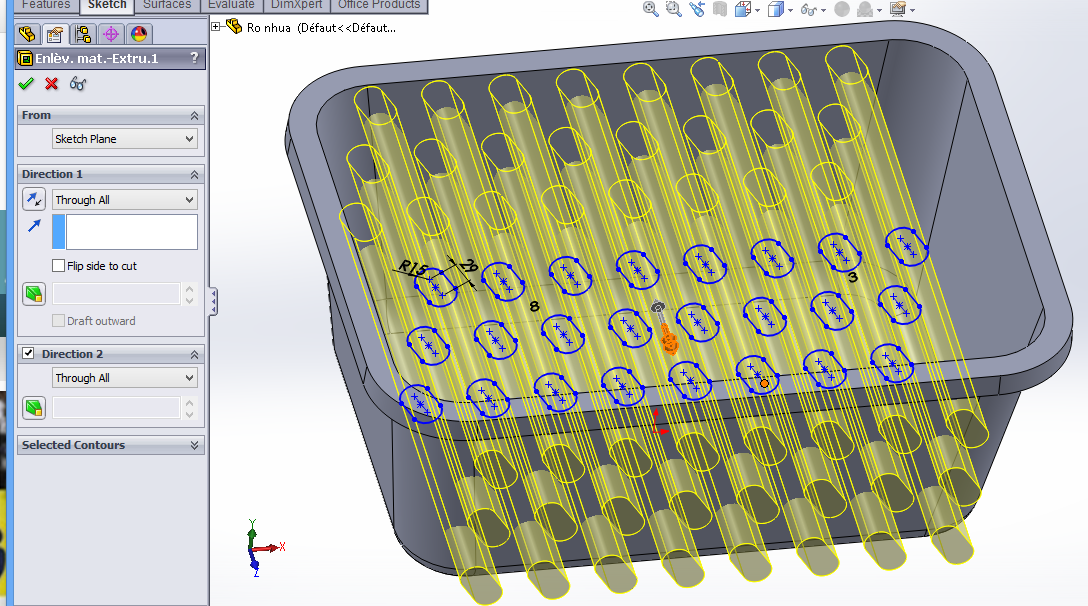Expand the Selected Contours section
The width and height of the screenshot is (1088, 606).
(194, 445)
